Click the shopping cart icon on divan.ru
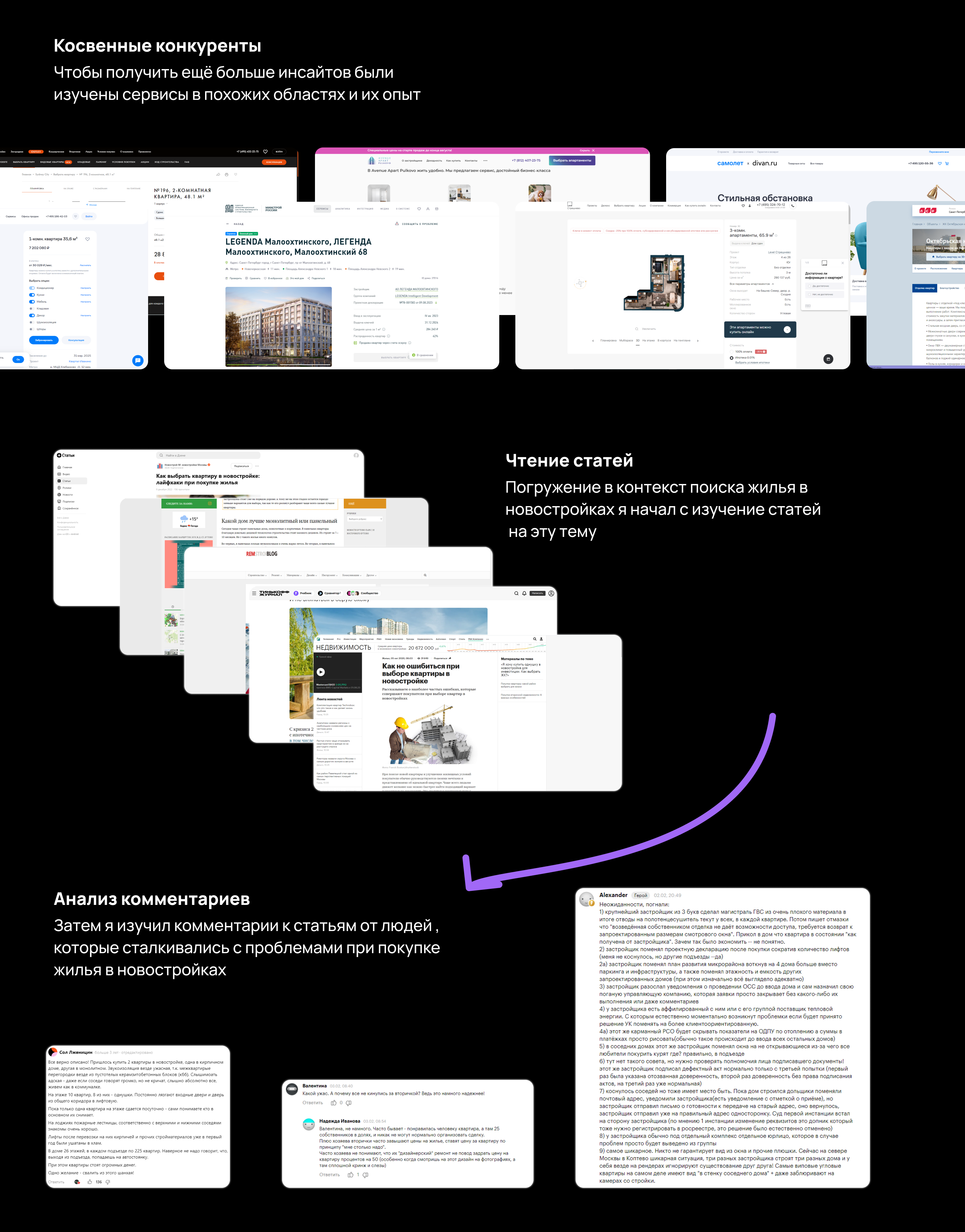This screenshot has width=965, height=1232. click(947, 163)
